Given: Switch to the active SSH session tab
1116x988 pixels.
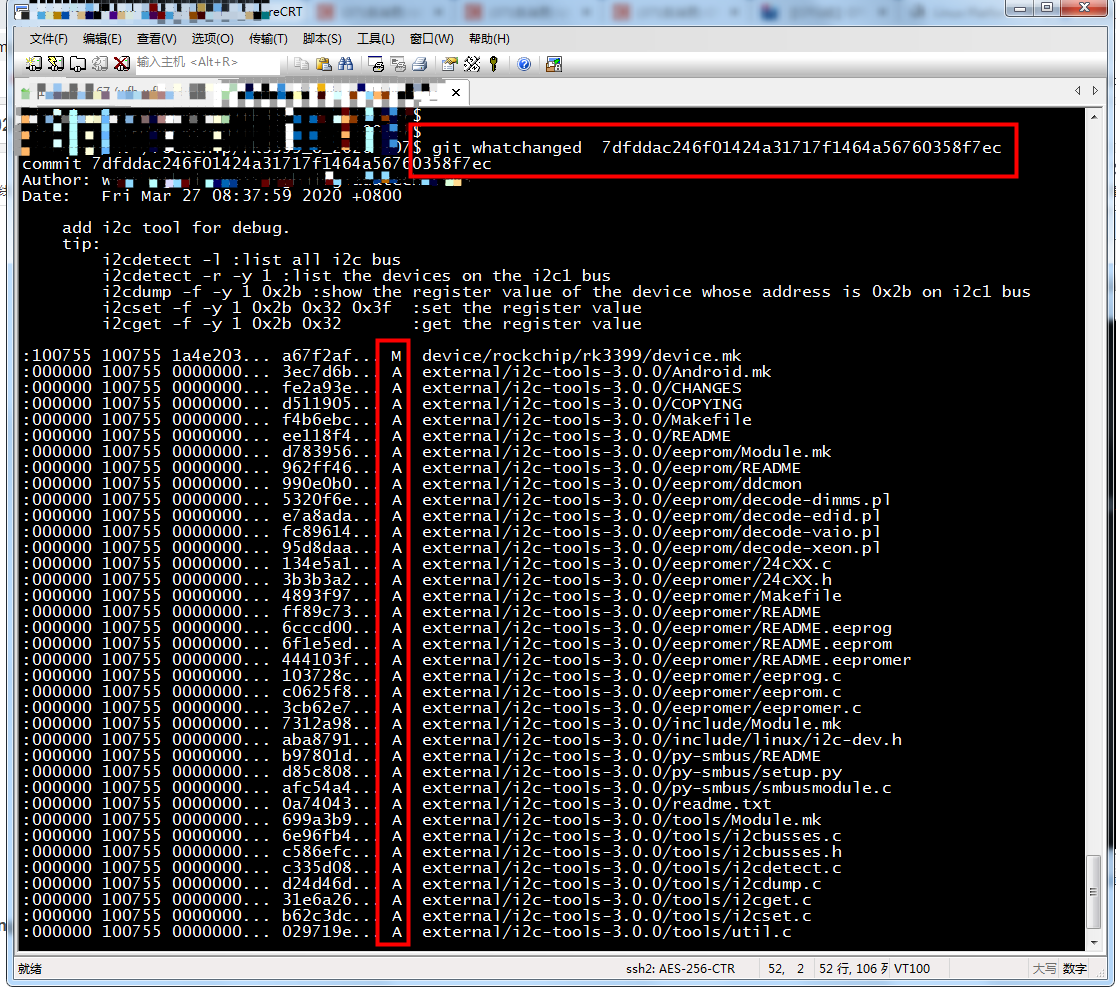Looking at the screenshot, I should point(200,92).
